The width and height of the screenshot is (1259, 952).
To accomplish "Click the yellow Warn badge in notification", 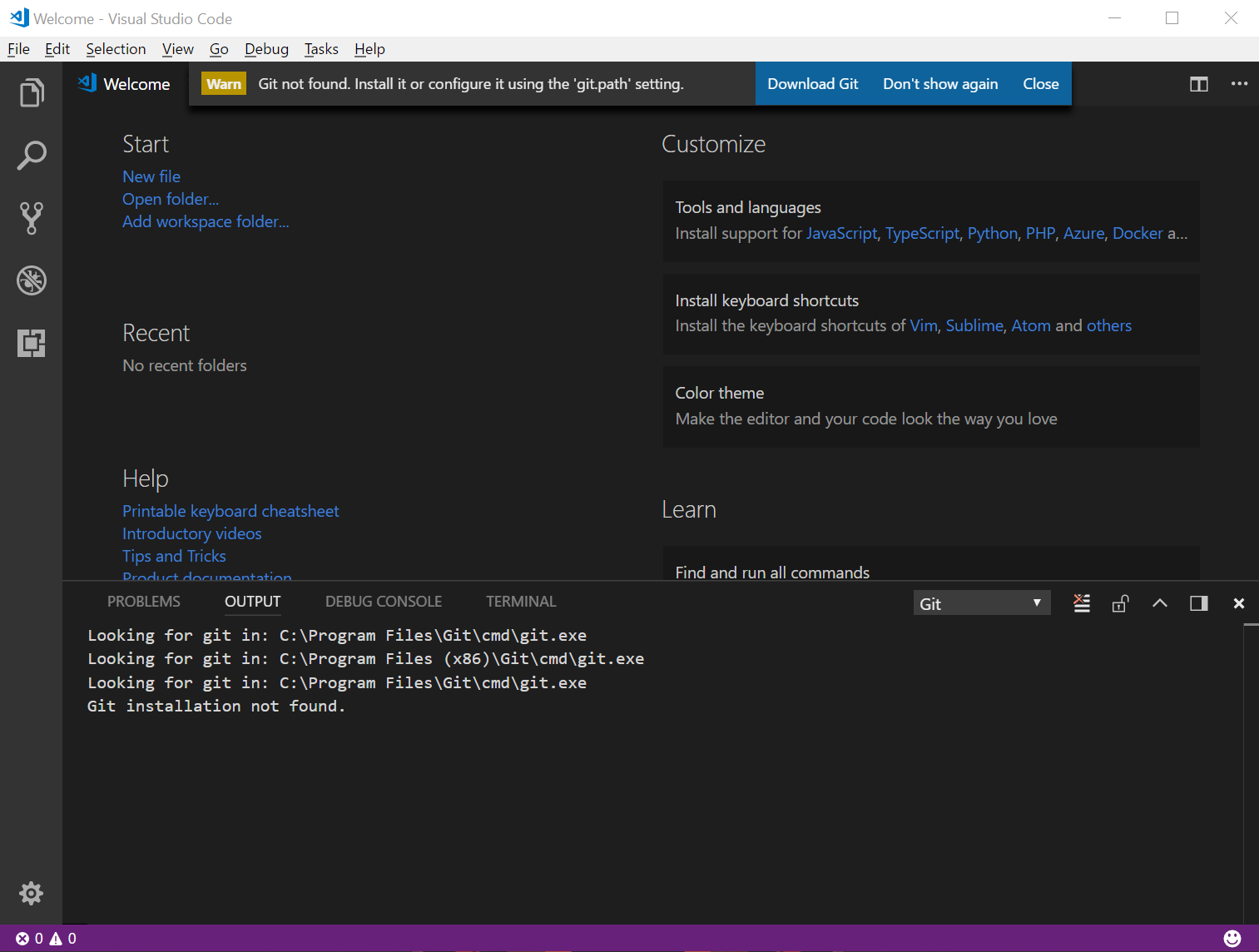I will tap(224, 84).
